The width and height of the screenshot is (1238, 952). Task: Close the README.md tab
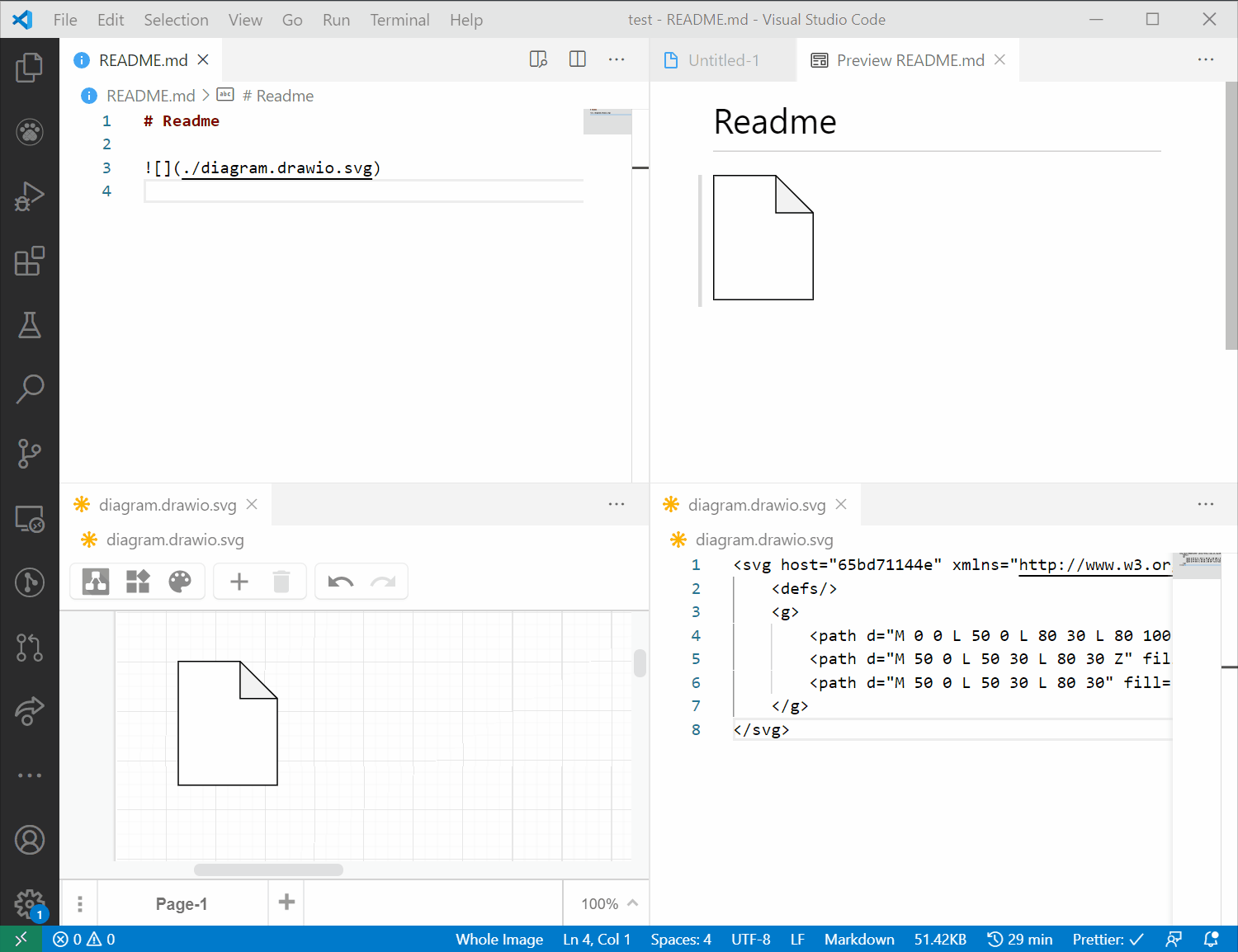pyautogui.click(x=203, y=60)
